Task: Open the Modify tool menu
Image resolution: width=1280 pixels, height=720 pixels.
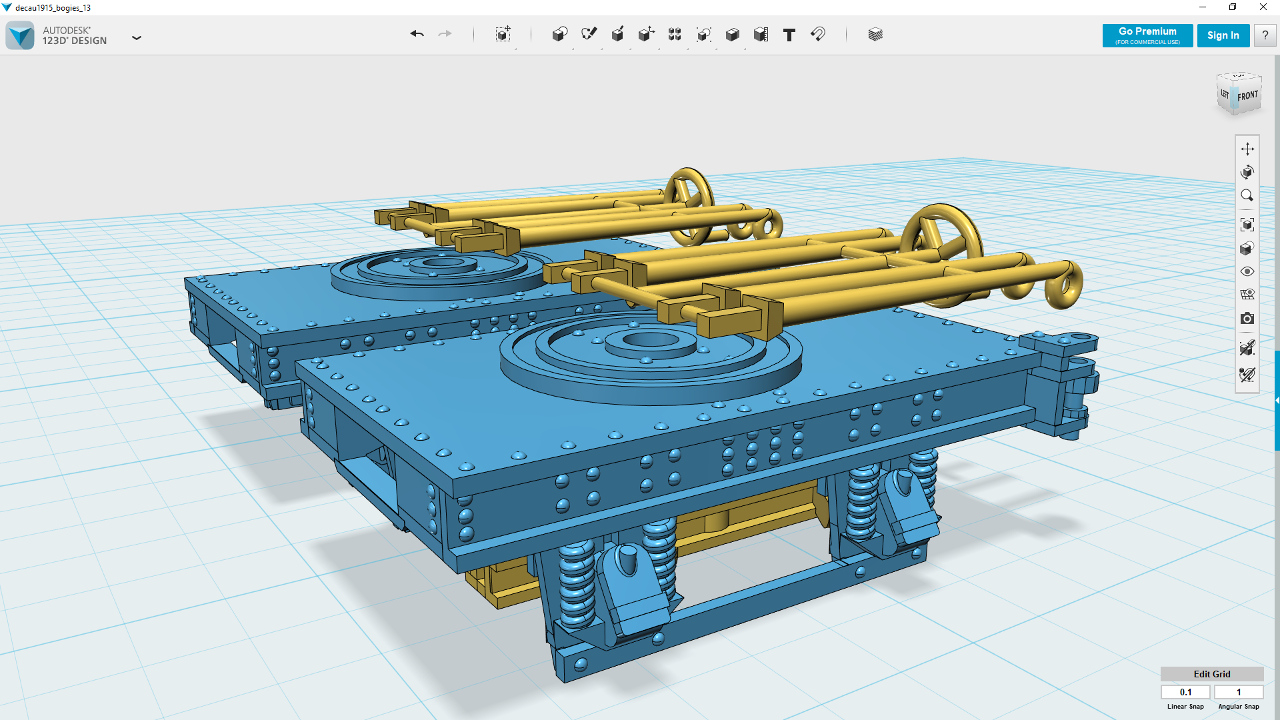Action: (646, 34)
